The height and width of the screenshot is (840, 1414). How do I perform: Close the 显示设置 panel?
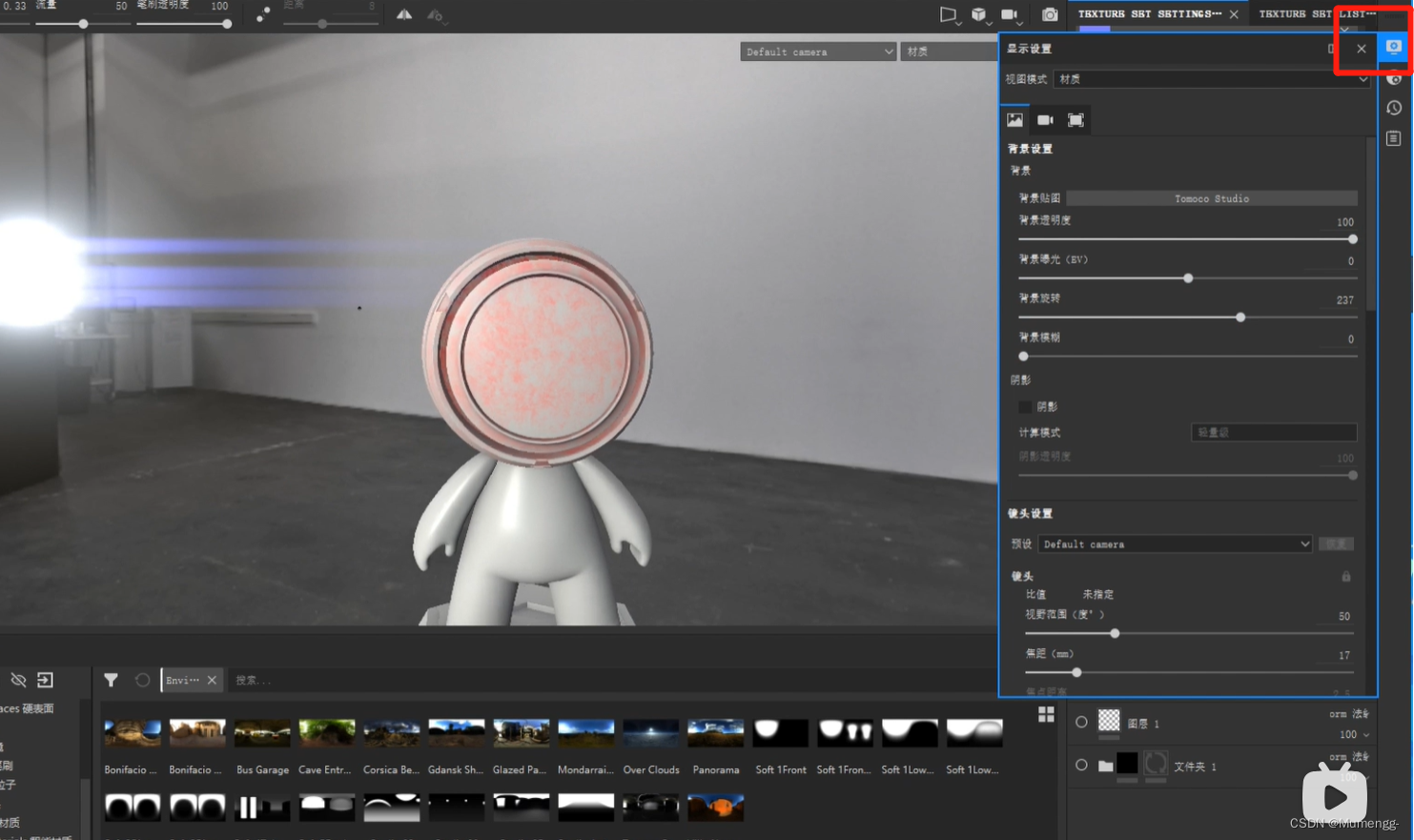coord(1361,49)
